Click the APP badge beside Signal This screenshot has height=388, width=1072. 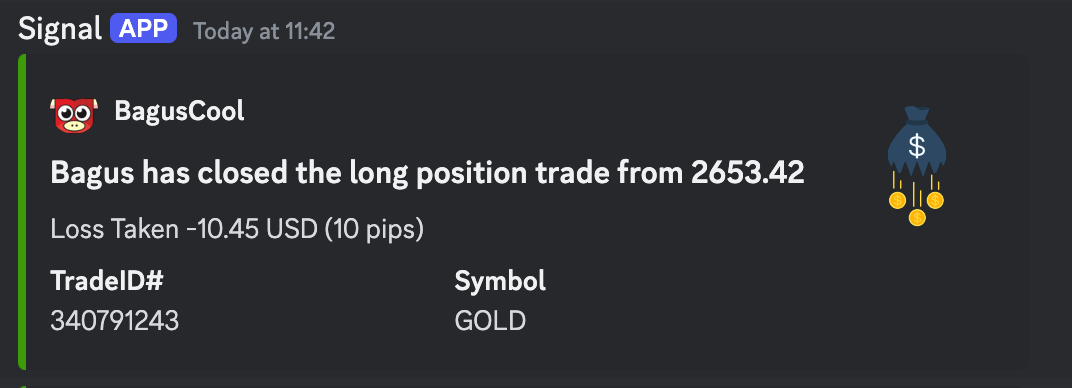[144, 29]
